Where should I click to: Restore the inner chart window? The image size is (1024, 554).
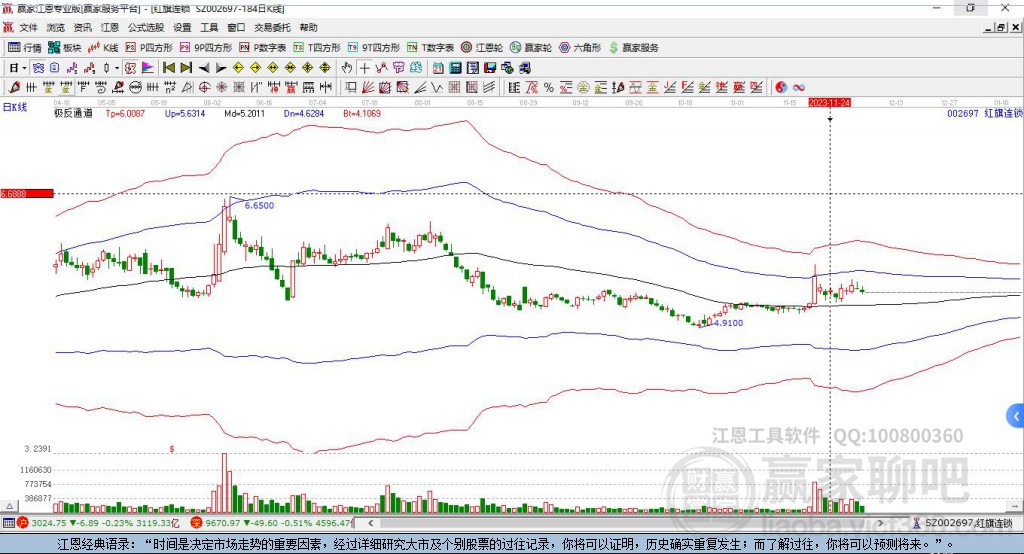point(1001,27)
